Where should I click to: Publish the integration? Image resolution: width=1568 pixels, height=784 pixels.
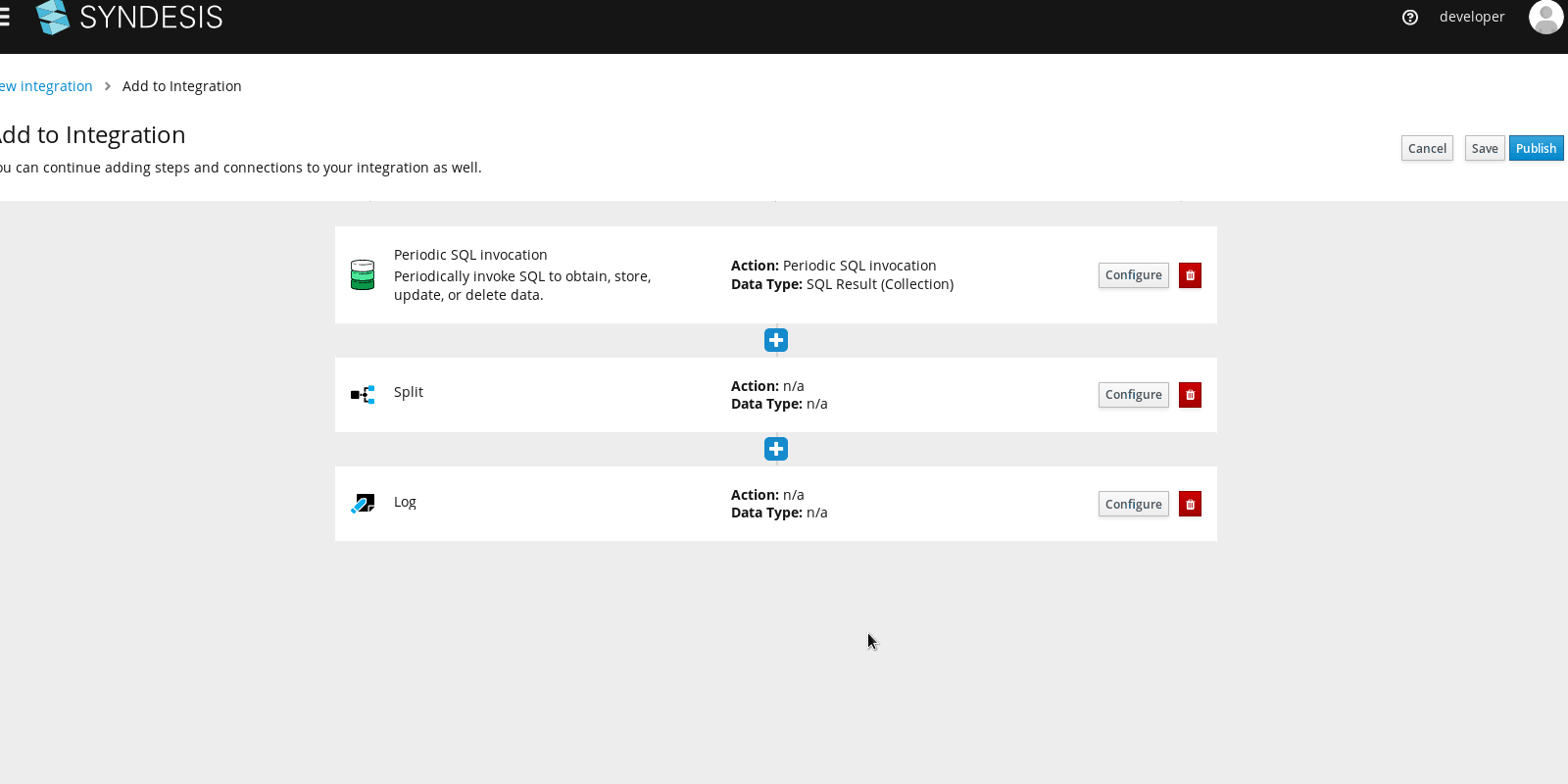(x=1536, y=148)
